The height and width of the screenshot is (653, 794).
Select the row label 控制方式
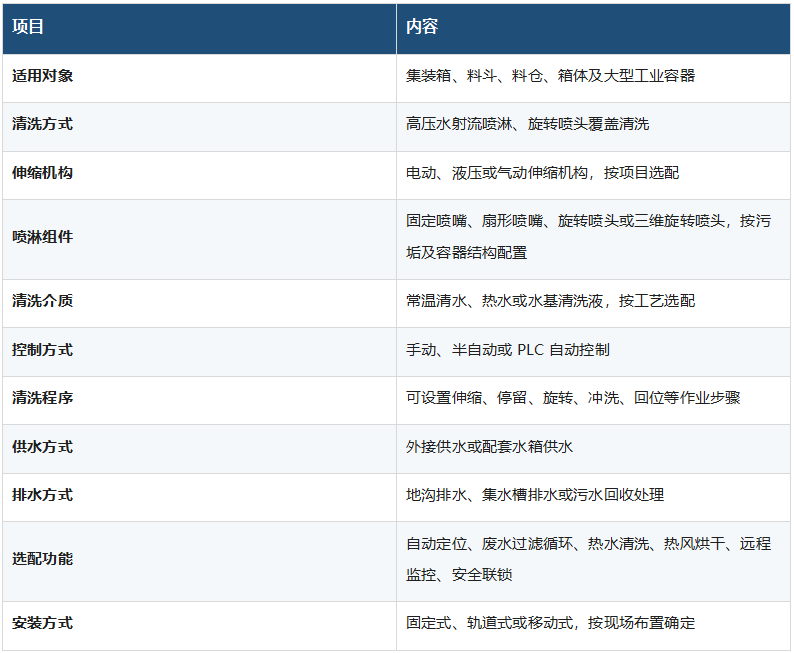[x=43, y=350]
